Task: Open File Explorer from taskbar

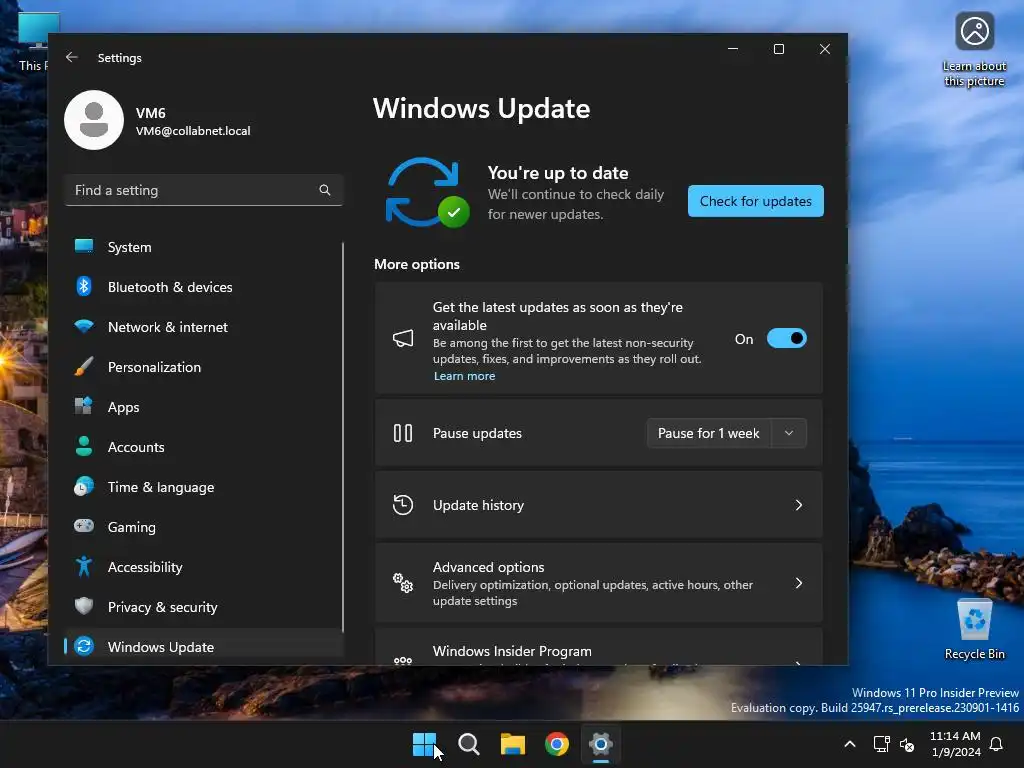Action: pyautogui.click(x=513, y=743)
